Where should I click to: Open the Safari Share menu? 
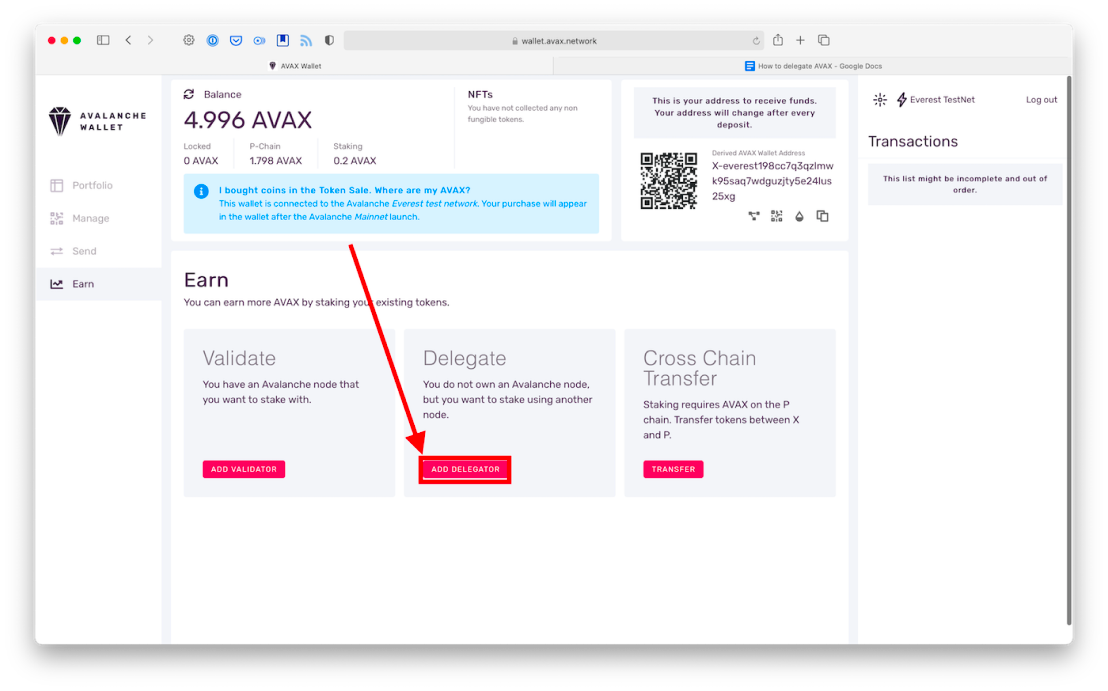tap(778, 40)
